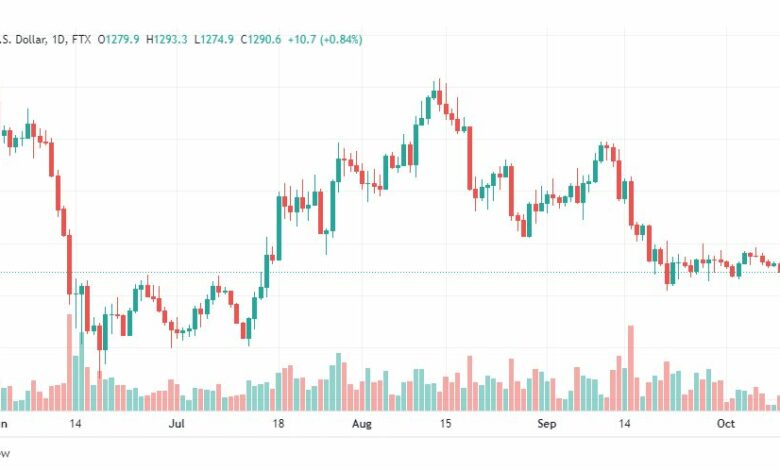The width and height of the screenshot is (780, 470).
Task: Click the 14 date label before Jul
Action: [x=75, y=424]
